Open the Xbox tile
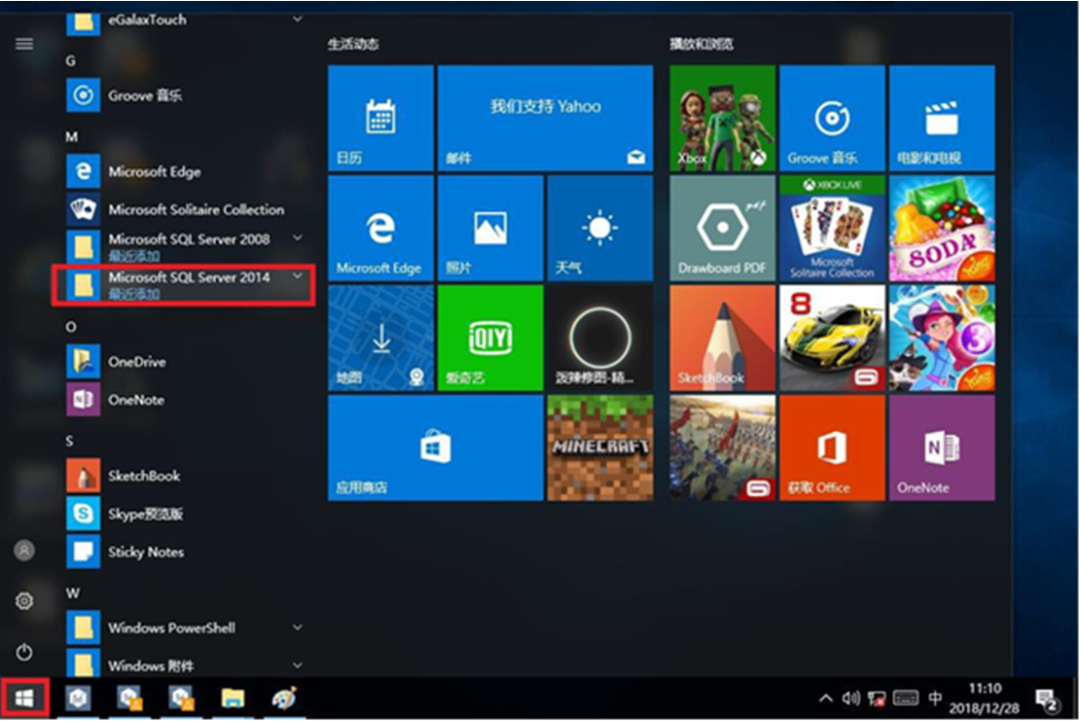The image size is (1080, 721). point(723,118)
